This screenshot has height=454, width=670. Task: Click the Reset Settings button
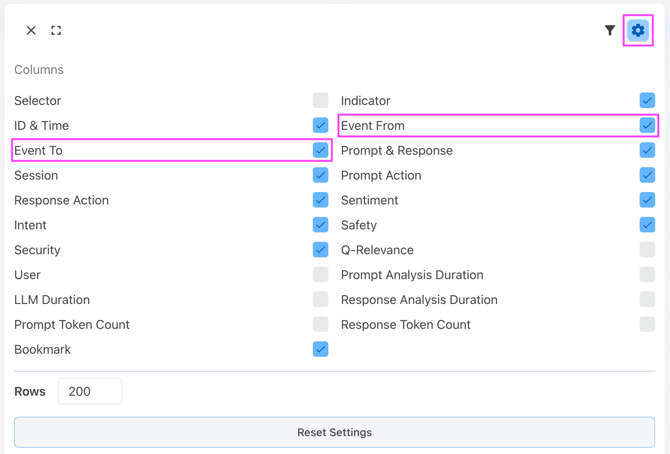click(x=334, y=432)
